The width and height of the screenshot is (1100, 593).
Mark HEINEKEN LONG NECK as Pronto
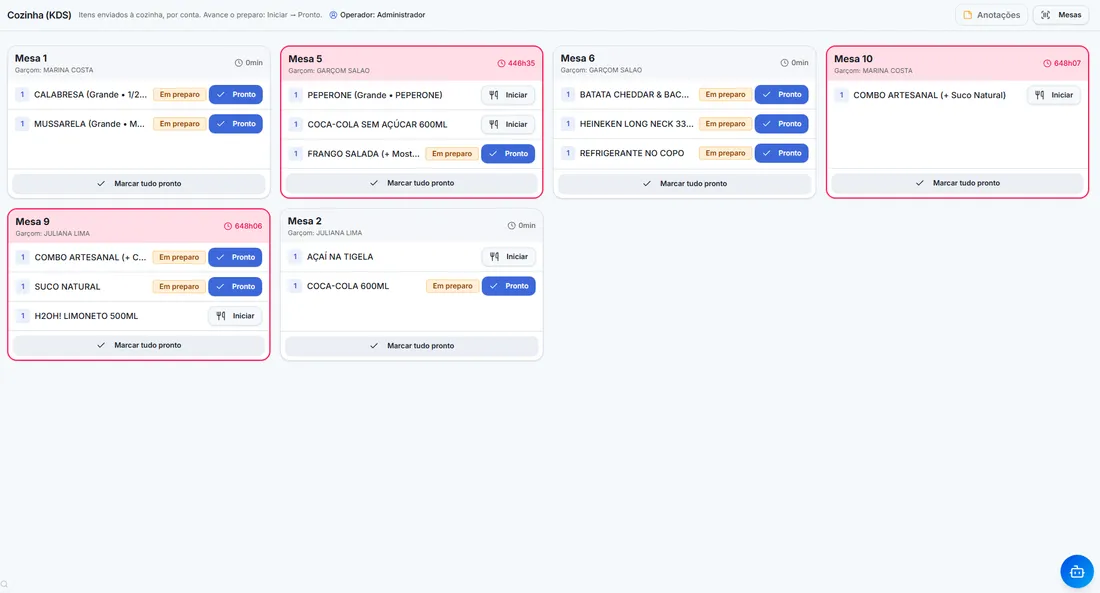(782, 124)
